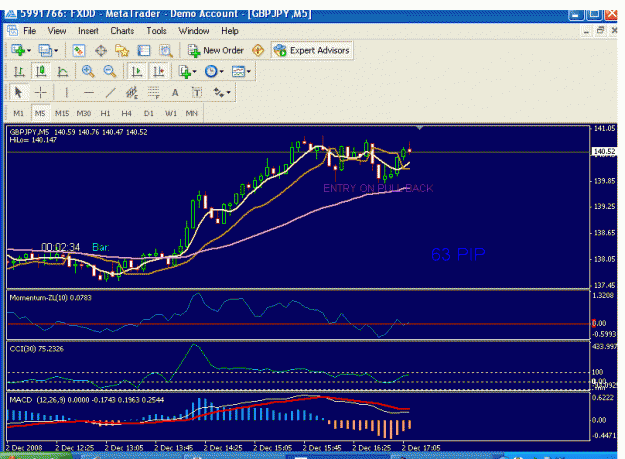The height and width of the screenshot is (459, 625).
Task: Zoom out on the chart
Action: pos(110,72)
